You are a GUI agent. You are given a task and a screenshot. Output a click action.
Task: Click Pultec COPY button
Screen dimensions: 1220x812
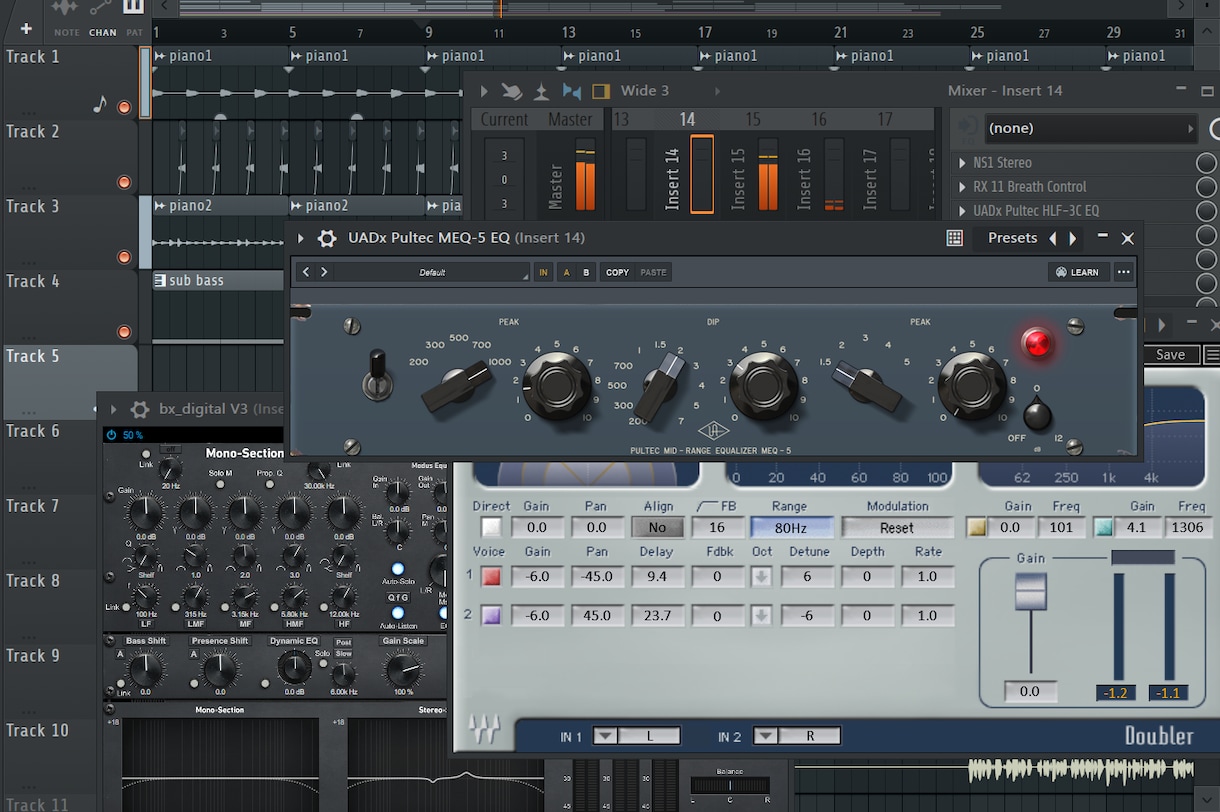pyautogui.click(x=617, y=272)
